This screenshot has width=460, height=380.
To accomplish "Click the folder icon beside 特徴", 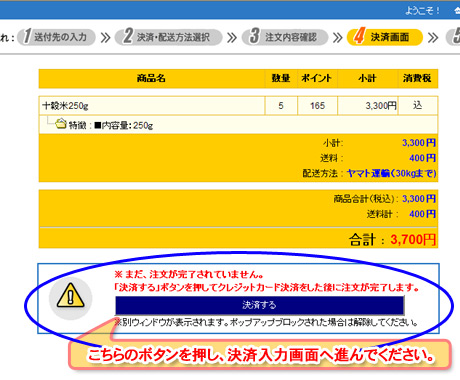I will coord(61,124).
